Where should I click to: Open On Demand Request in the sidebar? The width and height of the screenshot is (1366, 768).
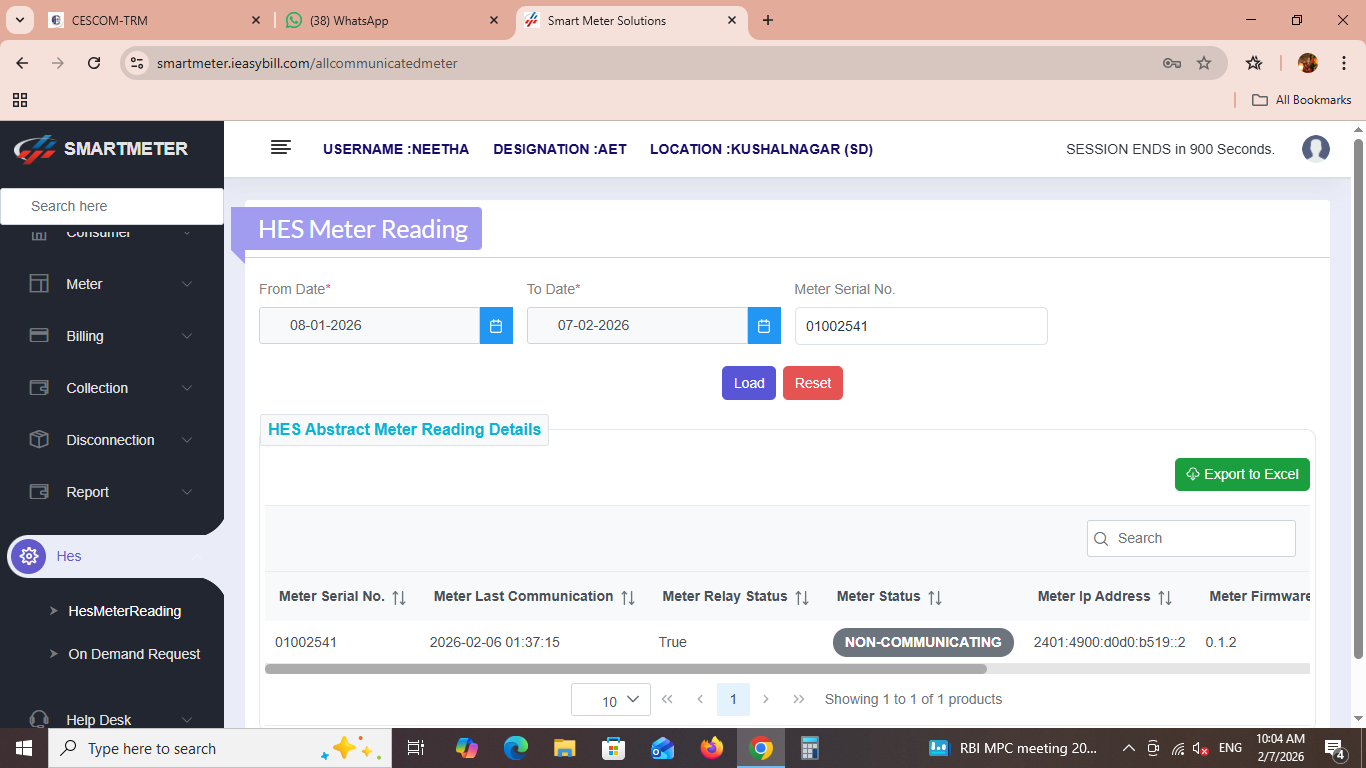pos(134,654)
